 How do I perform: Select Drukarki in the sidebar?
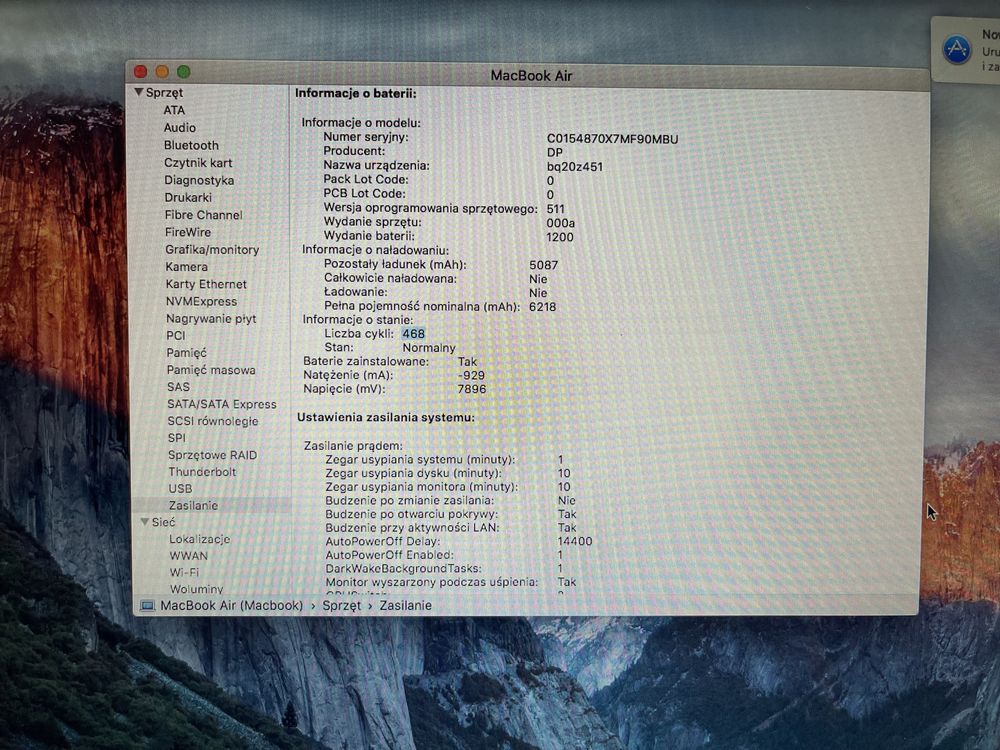(188, 198)
